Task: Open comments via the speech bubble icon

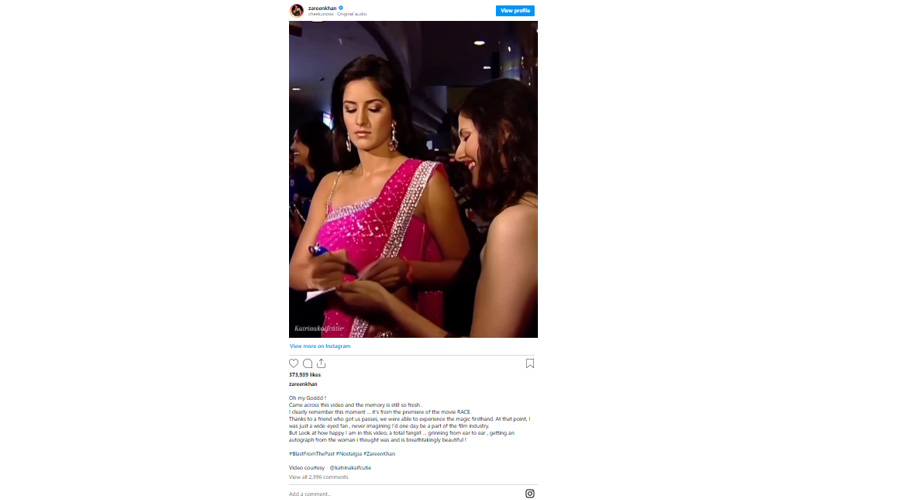Action: [308, 363]
